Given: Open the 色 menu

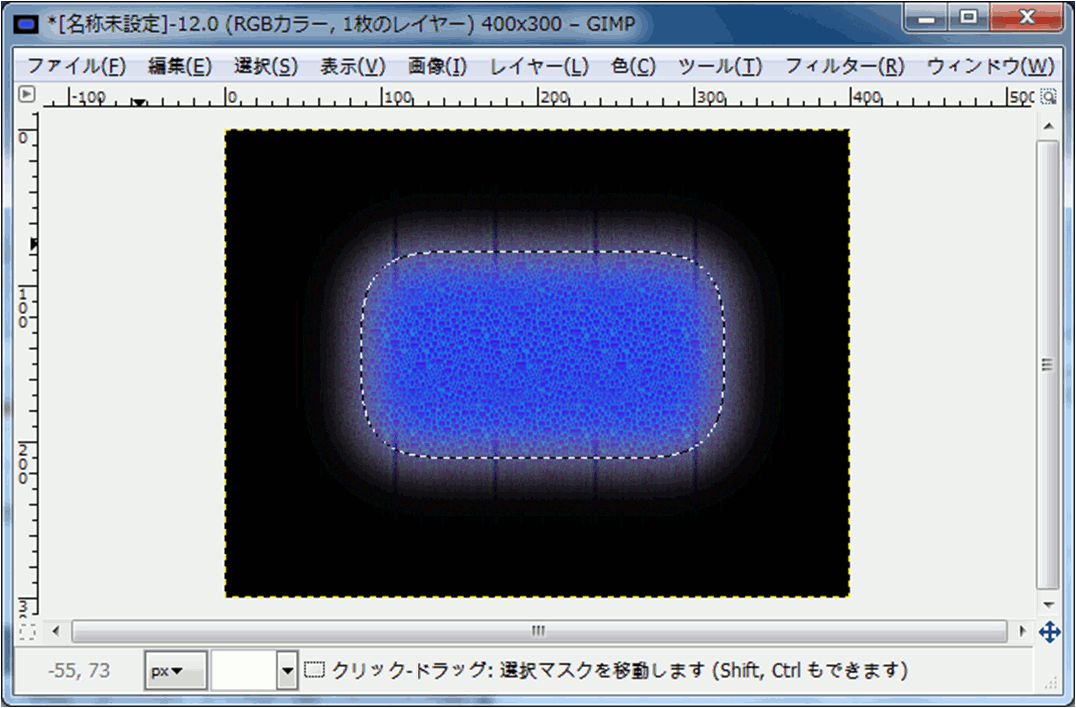Looking at the screenshot, I should (631, 66).
